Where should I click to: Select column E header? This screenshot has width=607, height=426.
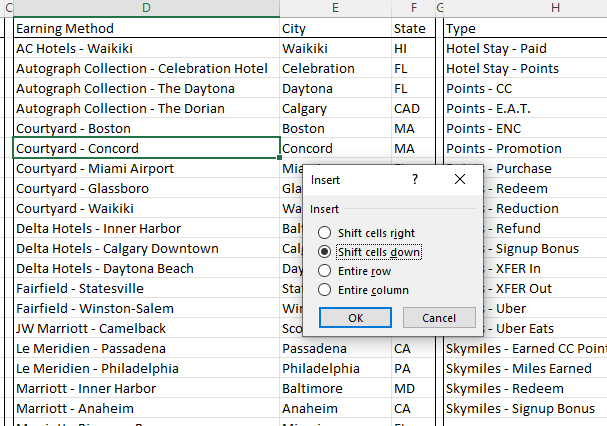click(335, 8)
